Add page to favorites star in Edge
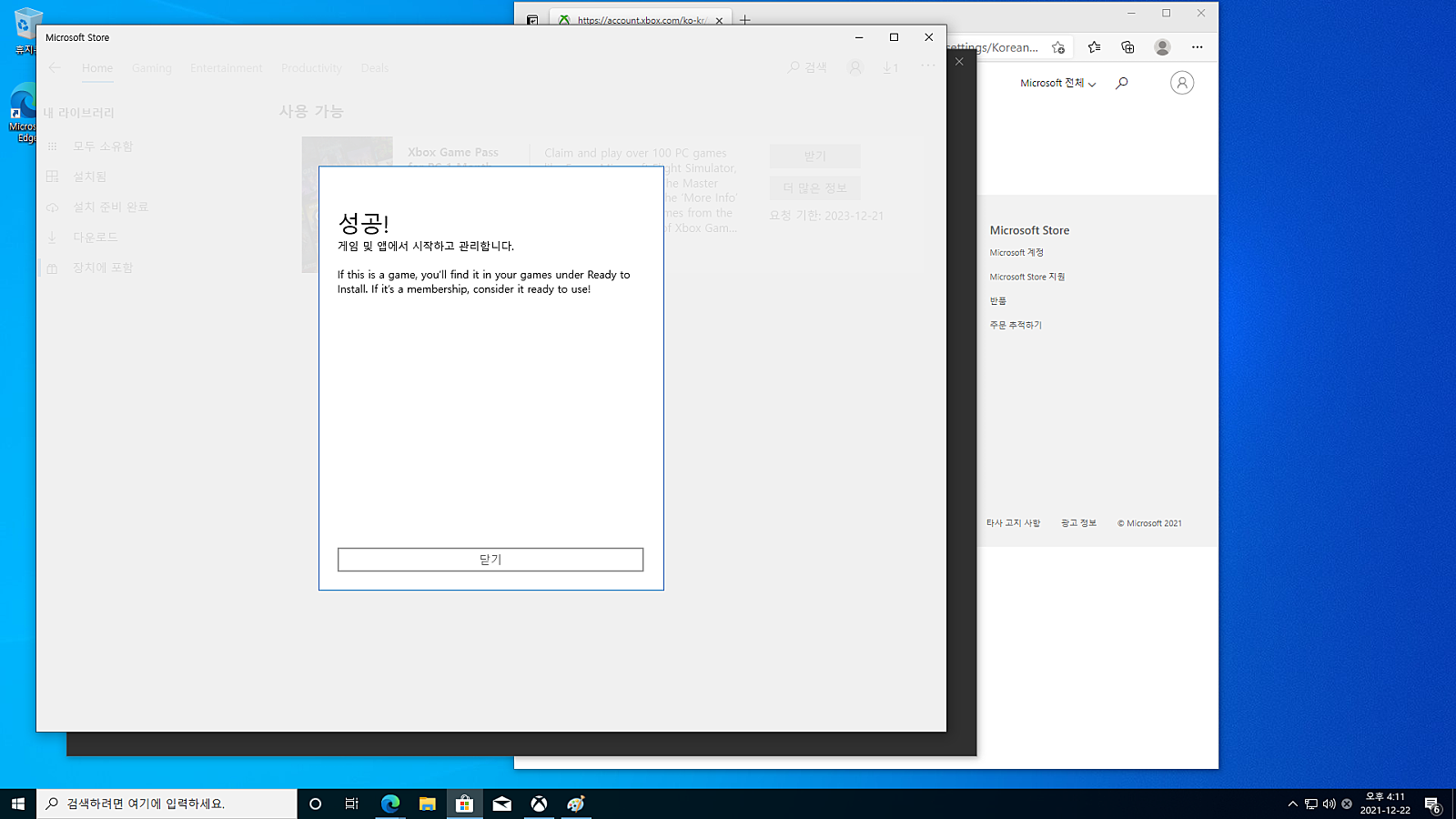 1058,47
